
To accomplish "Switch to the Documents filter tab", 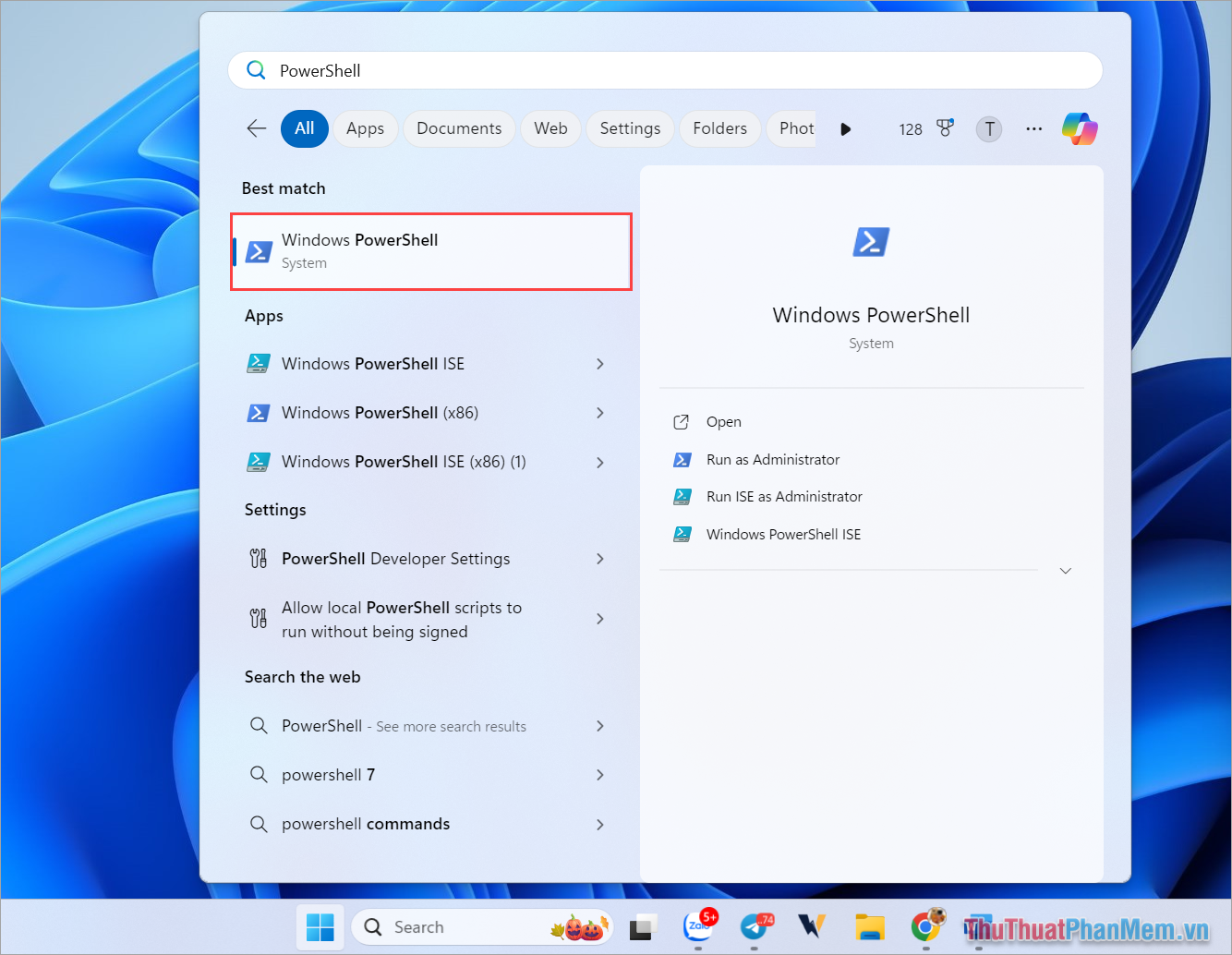I will pos(459,128).
